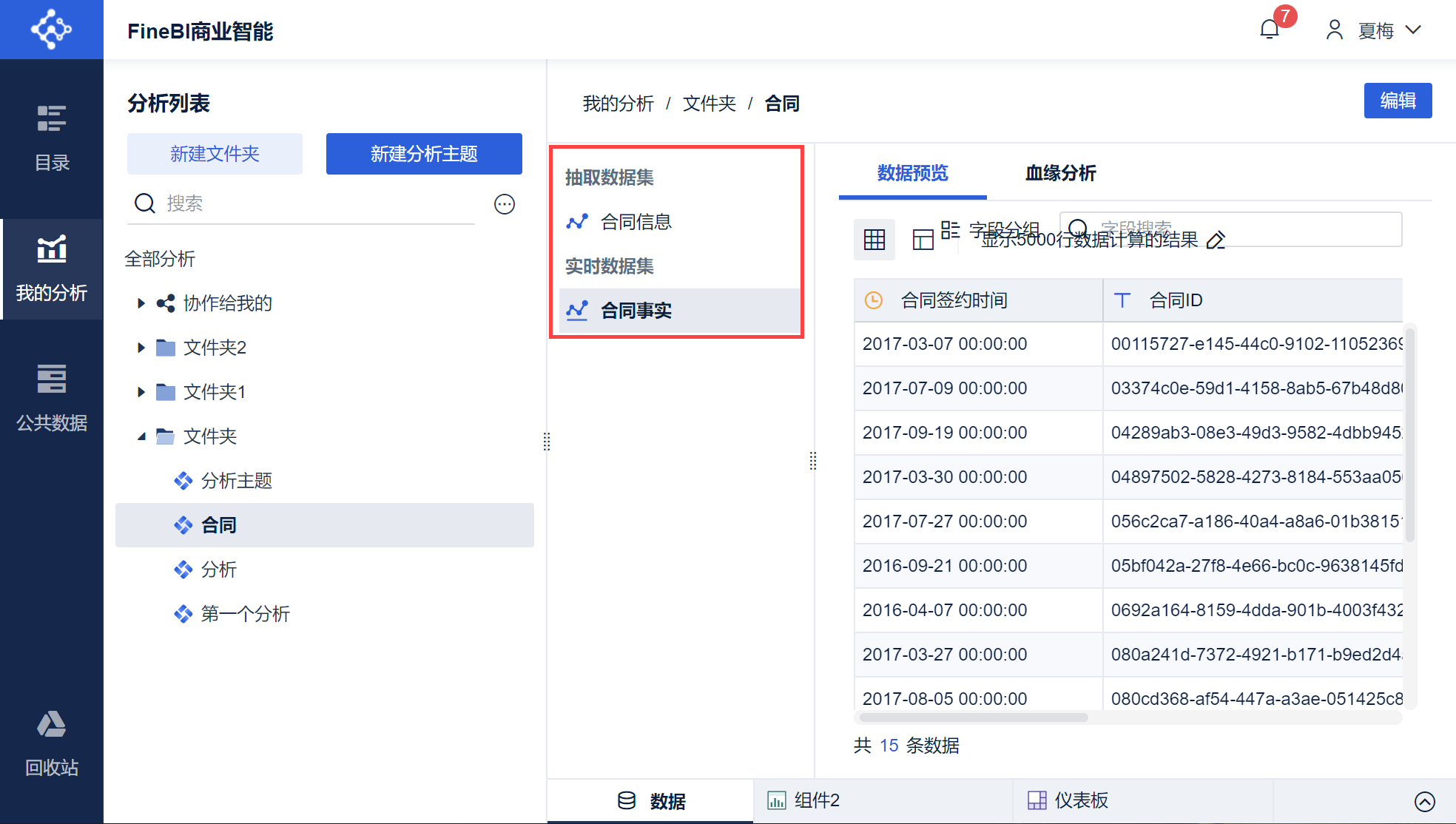This screenshot has height=824, width=1456.
Task: Click the 编辑 button
Action: 1398,101
